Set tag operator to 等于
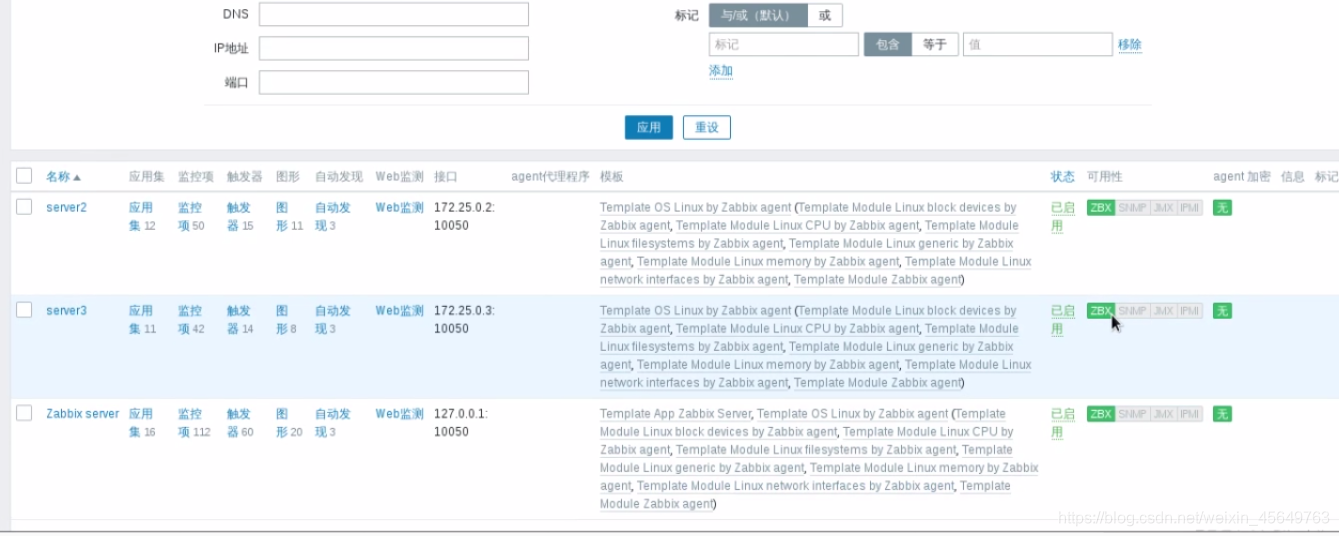 click(934, 44)
